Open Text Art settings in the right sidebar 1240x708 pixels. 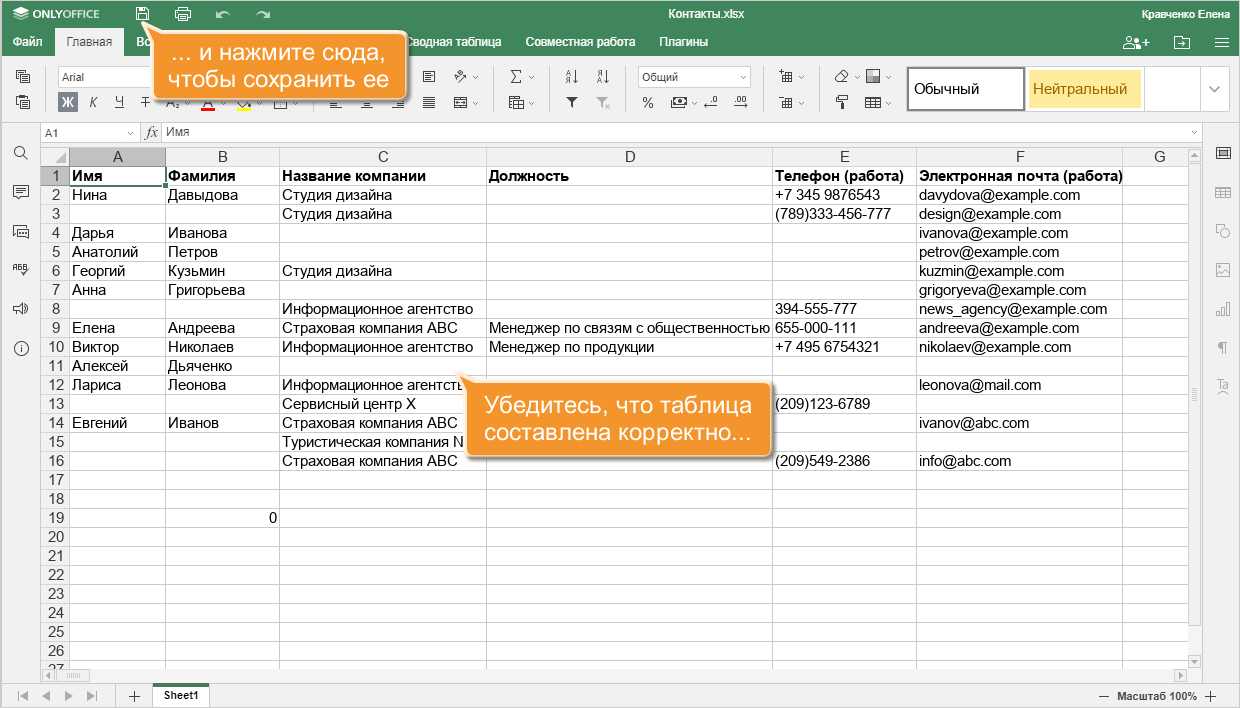tap(1222, 385)
